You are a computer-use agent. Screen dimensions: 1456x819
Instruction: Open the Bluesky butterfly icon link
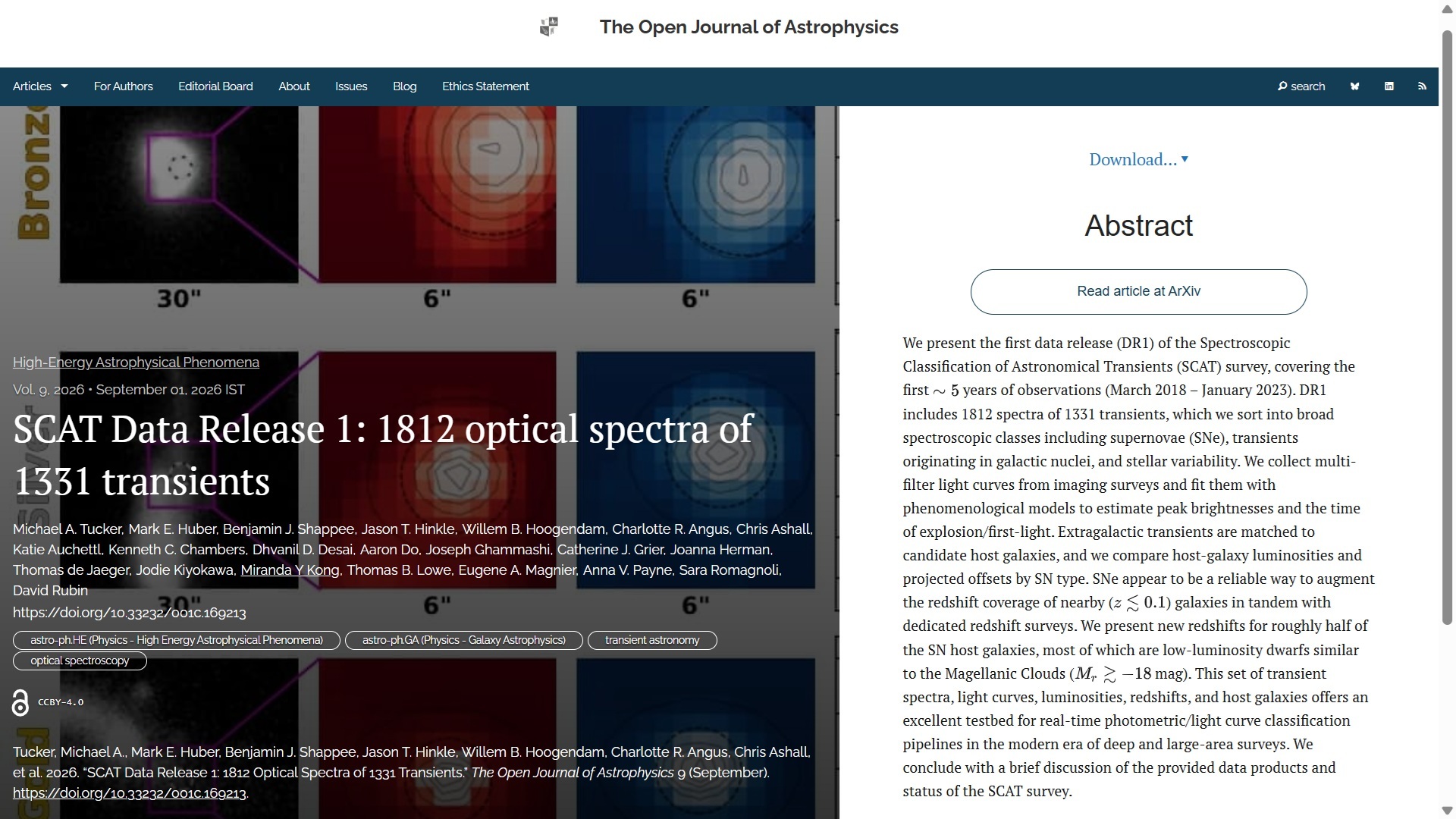[1354, 86]
